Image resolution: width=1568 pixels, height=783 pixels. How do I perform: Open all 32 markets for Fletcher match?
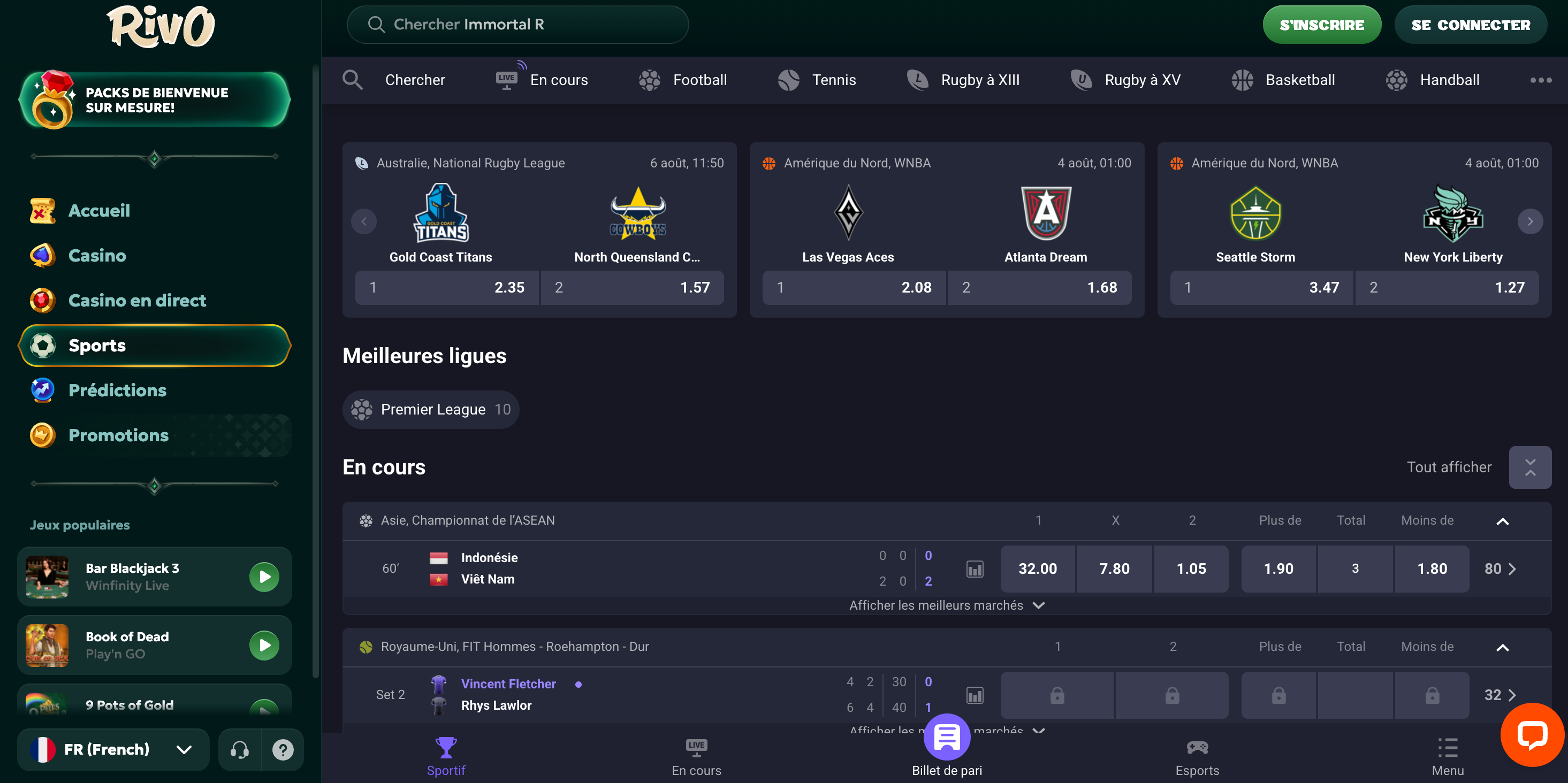click(x=1500, y=695)
